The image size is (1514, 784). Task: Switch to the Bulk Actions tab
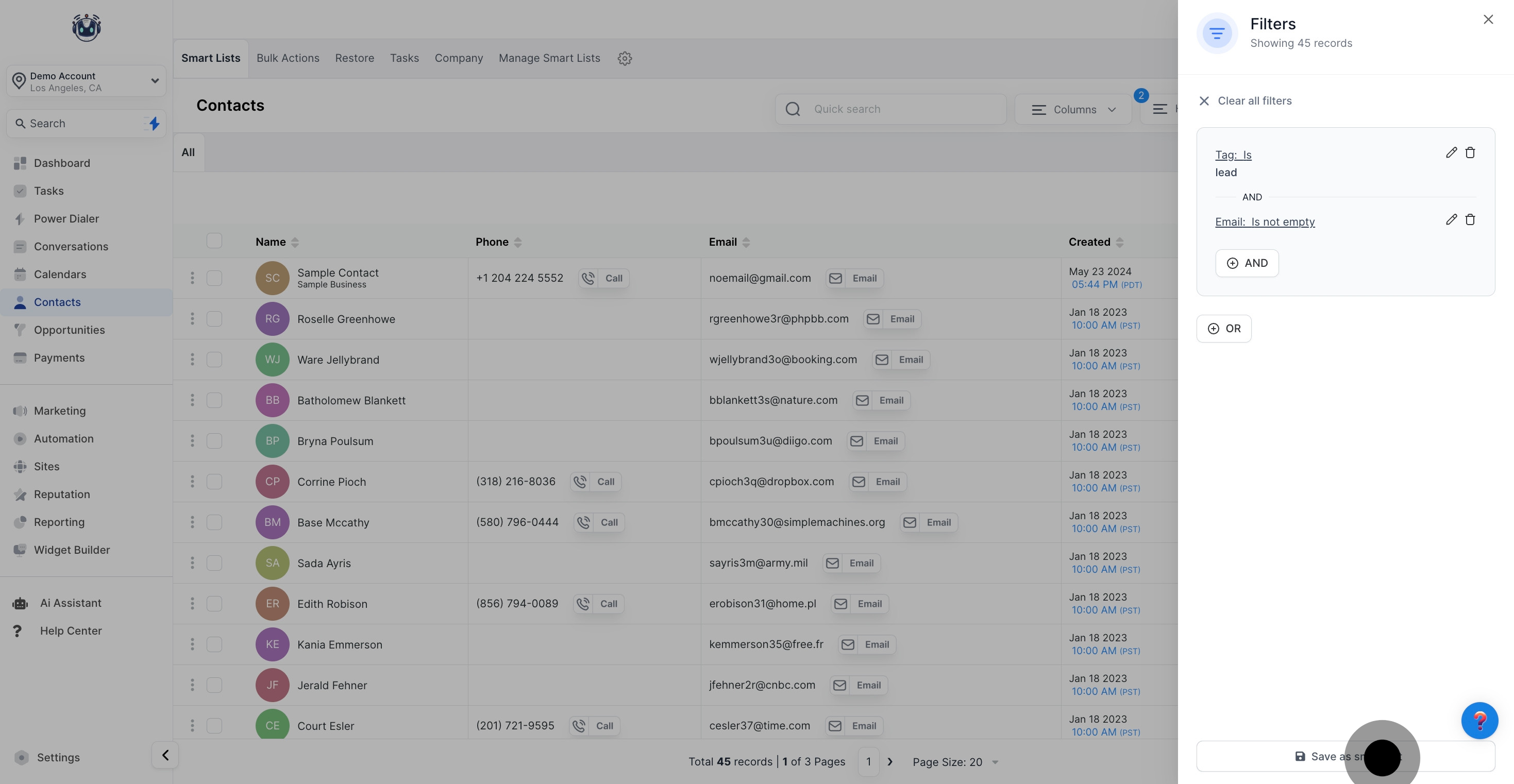[x=288, y=58]
